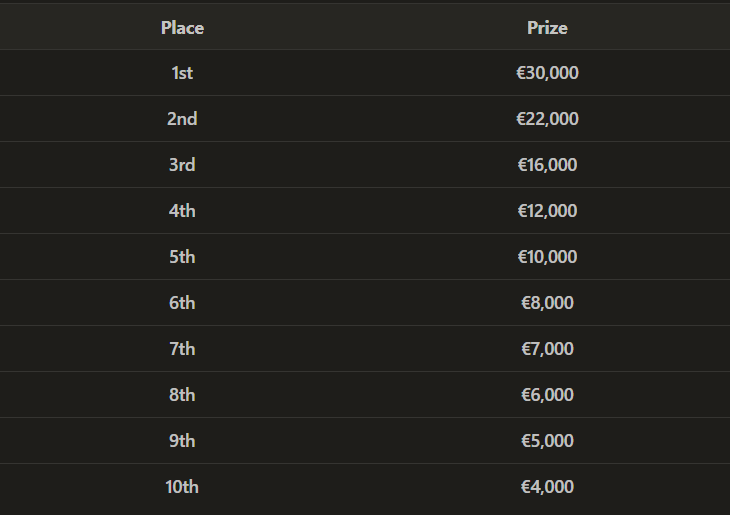Click the Prize column header

pyautogui.click(x=547, y=28)
